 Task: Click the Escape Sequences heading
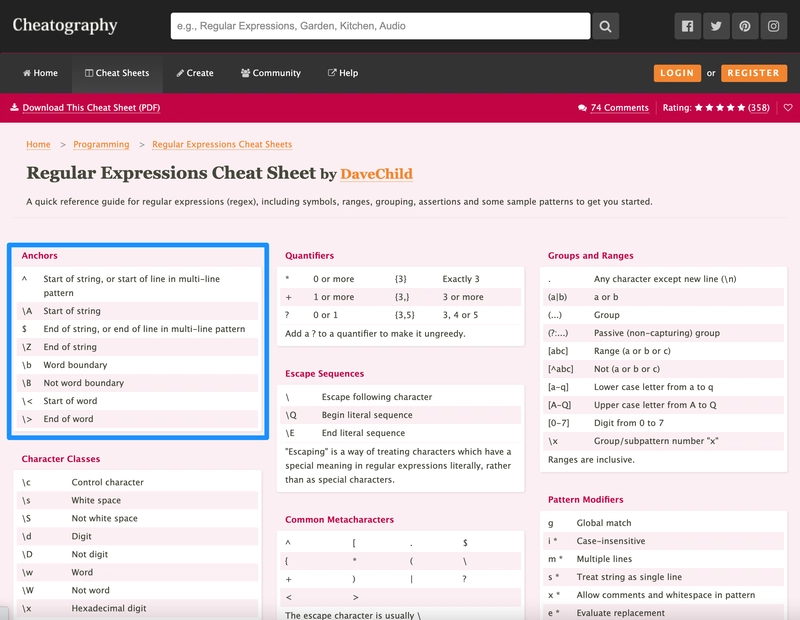tap(324, 374)
